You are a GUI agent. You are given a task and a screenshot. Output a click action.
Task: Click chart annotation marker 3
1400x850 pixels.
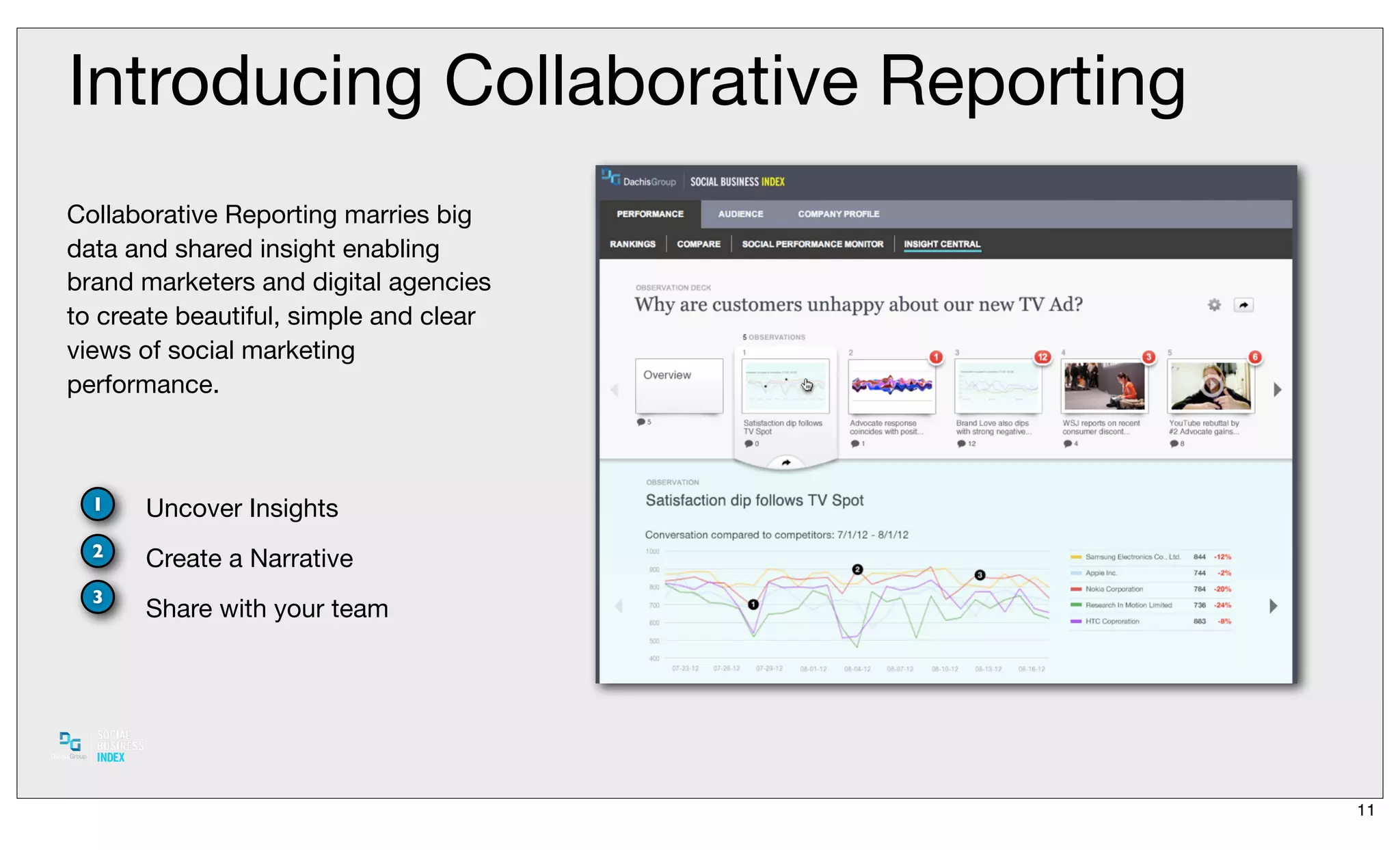tap(980, 575)
